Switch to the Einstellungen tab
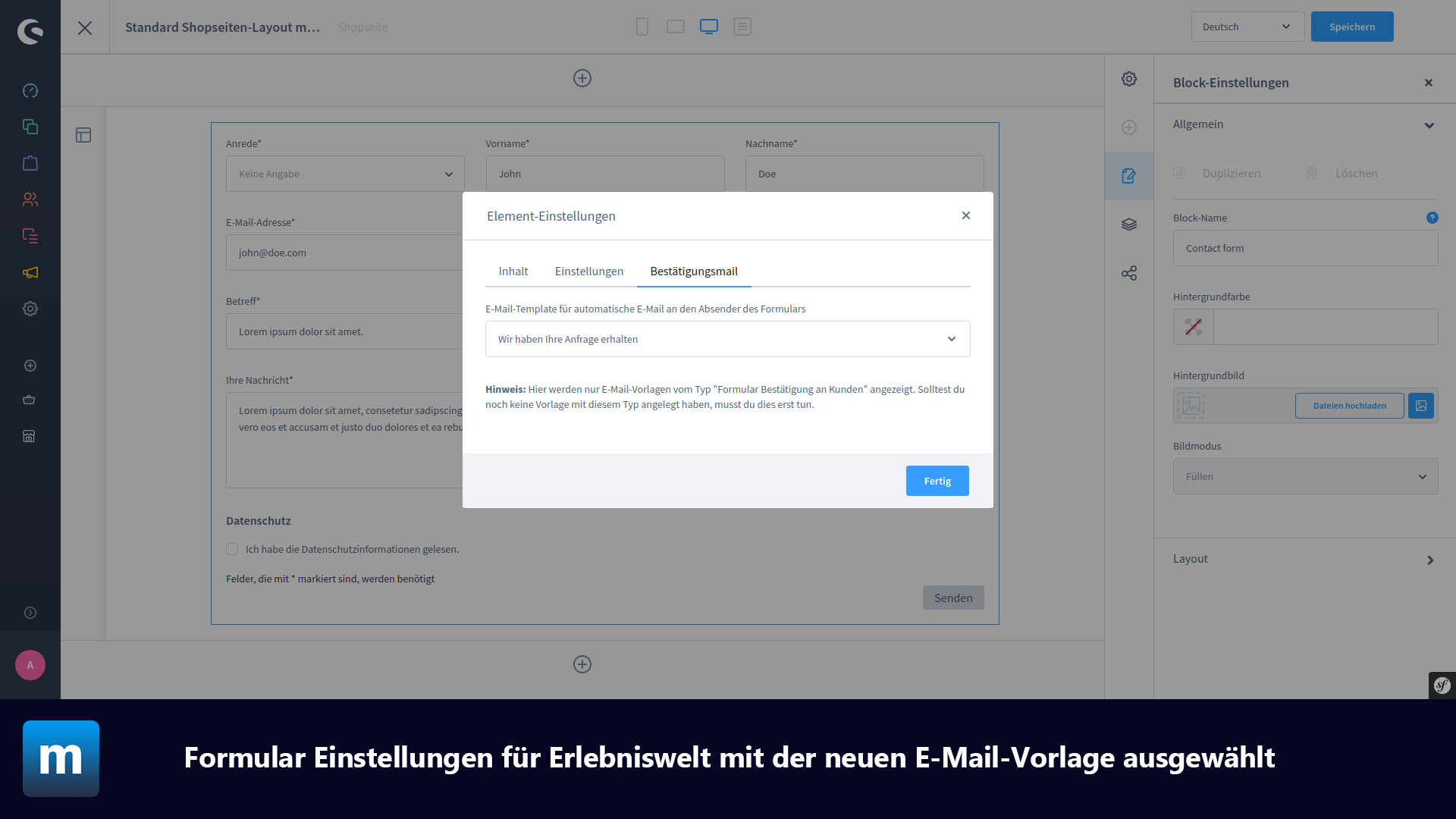The image size is (1456, 819). [x=589, y=271]
